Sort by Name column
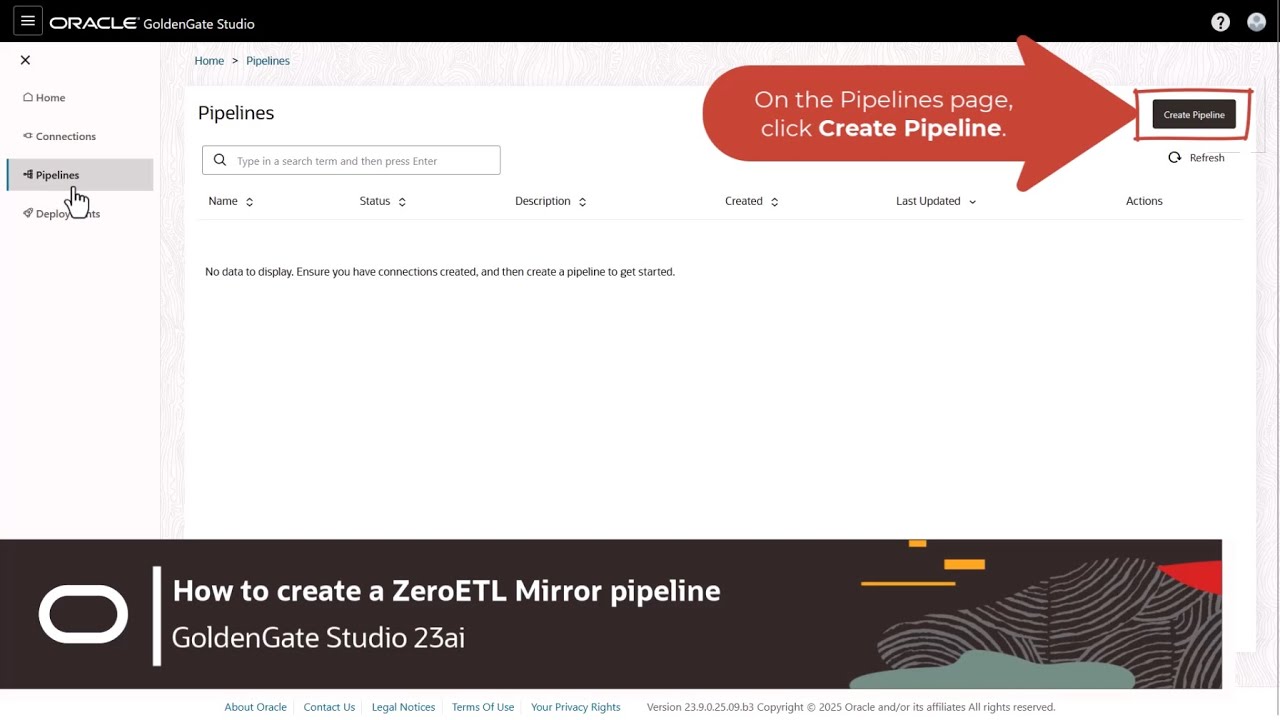This screenshot has width=1280, height=720. click(x=231, y=201)
